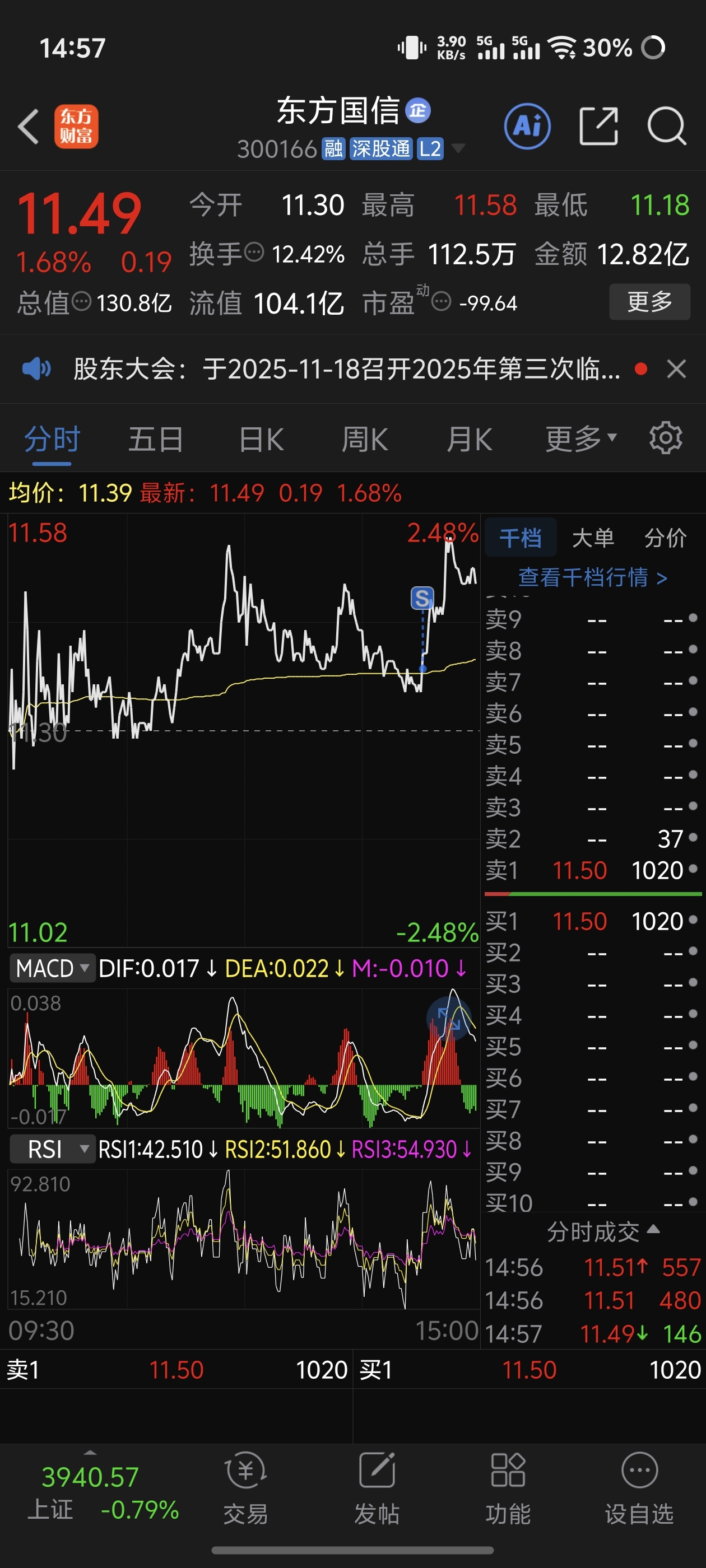Tap the 卖1 row at 11.50
Viewport: 706px width, 1568px height.
pos(593,870)
